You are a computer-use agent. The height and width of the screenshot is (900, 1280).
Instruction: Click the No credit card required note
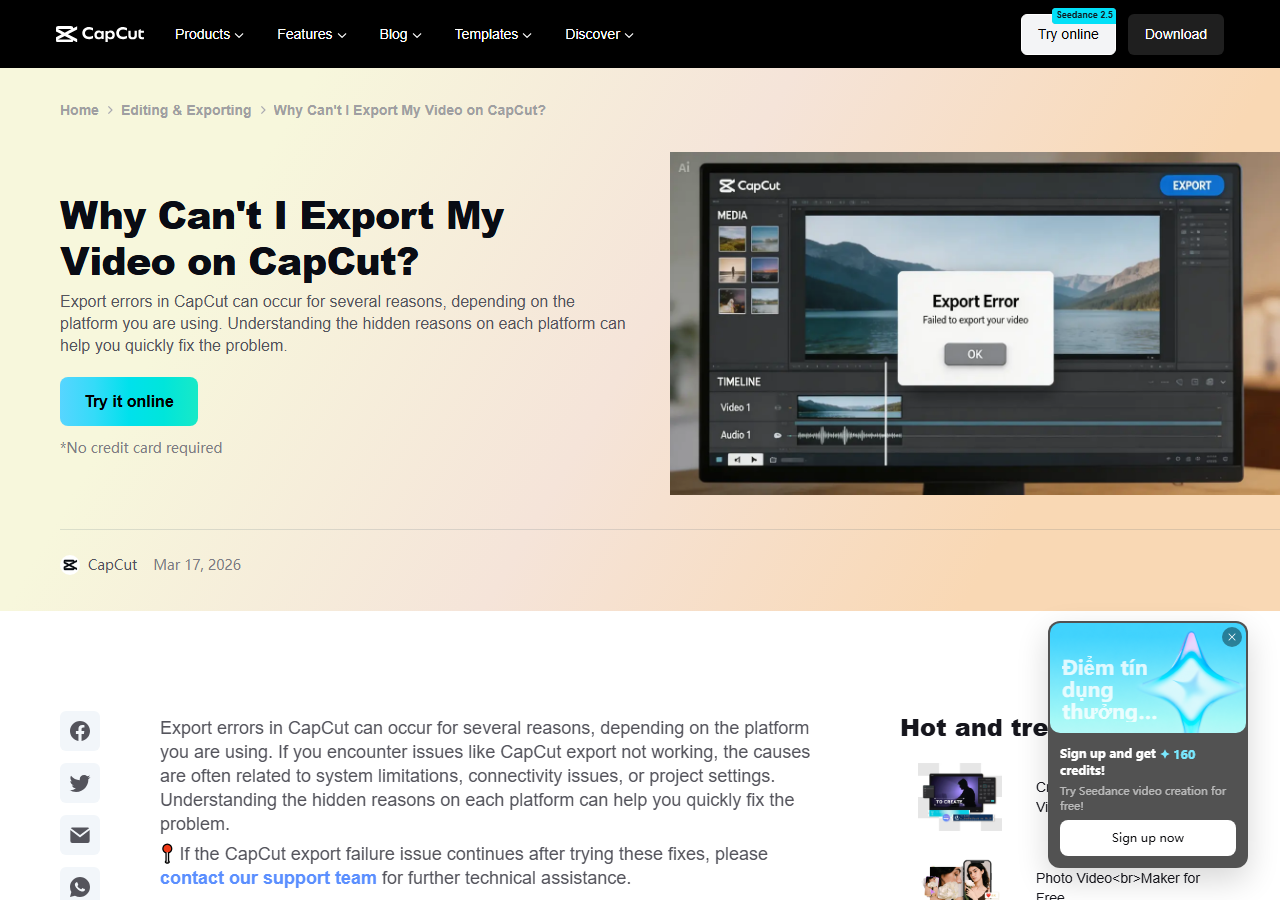tap(141, 448)
